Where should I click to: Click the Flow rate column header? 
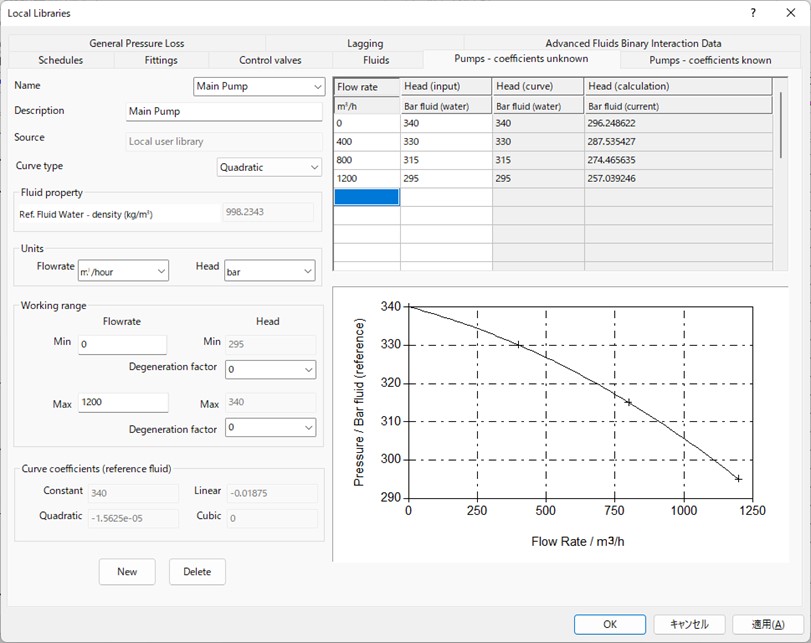pos(367,86)
